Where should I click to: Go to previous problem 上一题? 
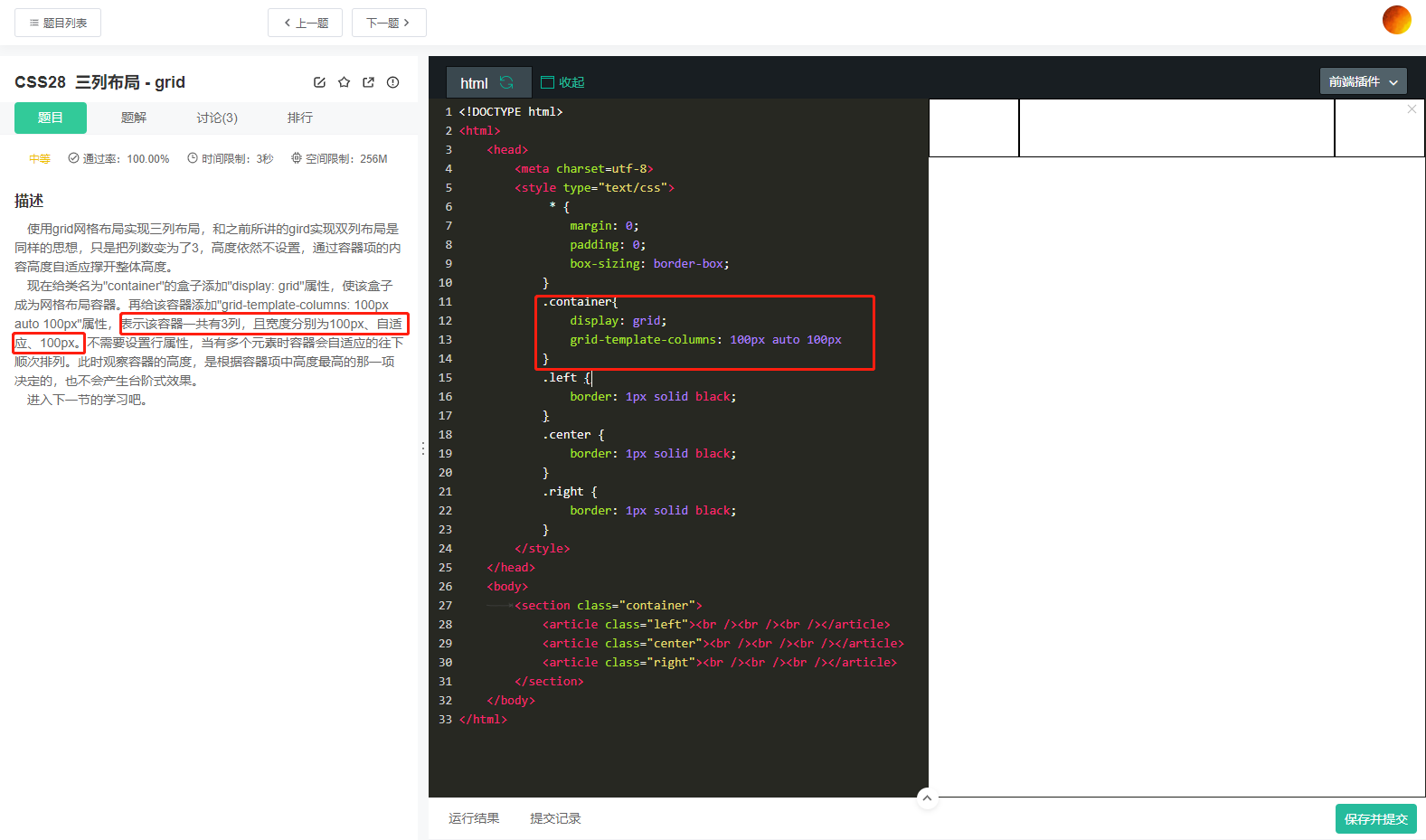click(305, 23)
